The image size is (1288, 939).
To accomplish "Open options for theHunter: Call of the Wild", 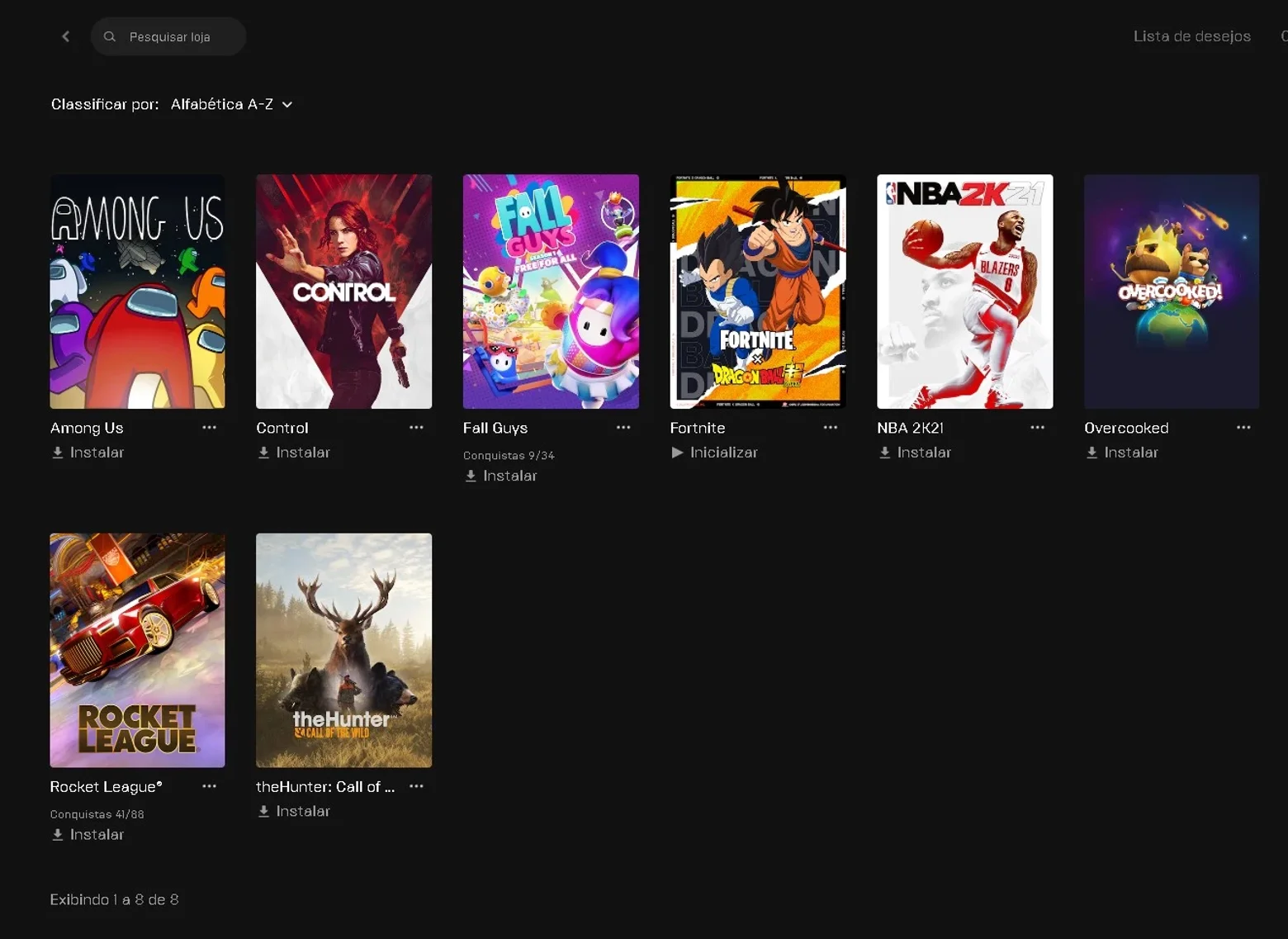I will pyautogui.click(x=416, y=786).
